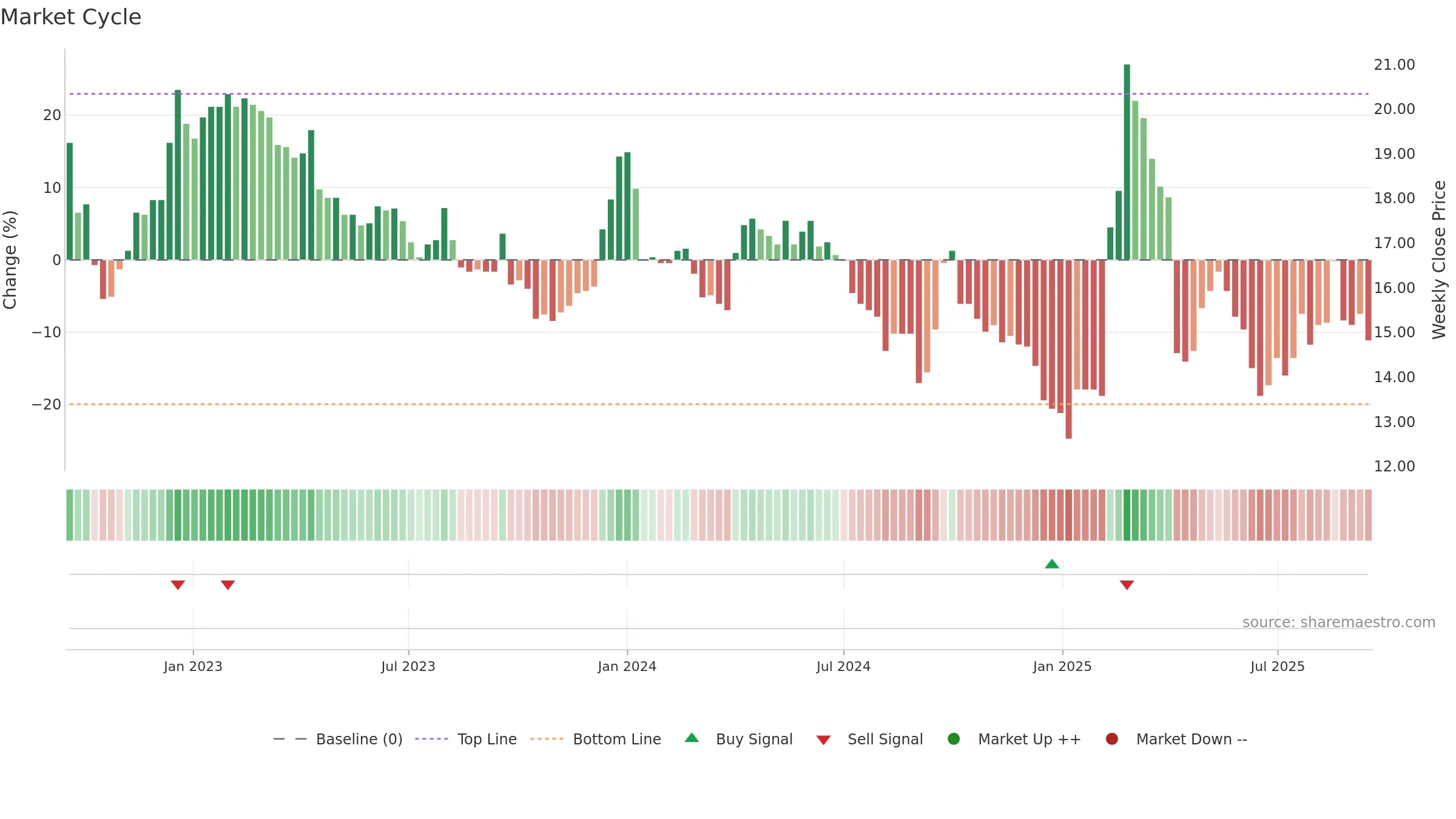Click the Change (%) axis title
1456x819 pixels.
pyautogui.click(x=10, y=260)
